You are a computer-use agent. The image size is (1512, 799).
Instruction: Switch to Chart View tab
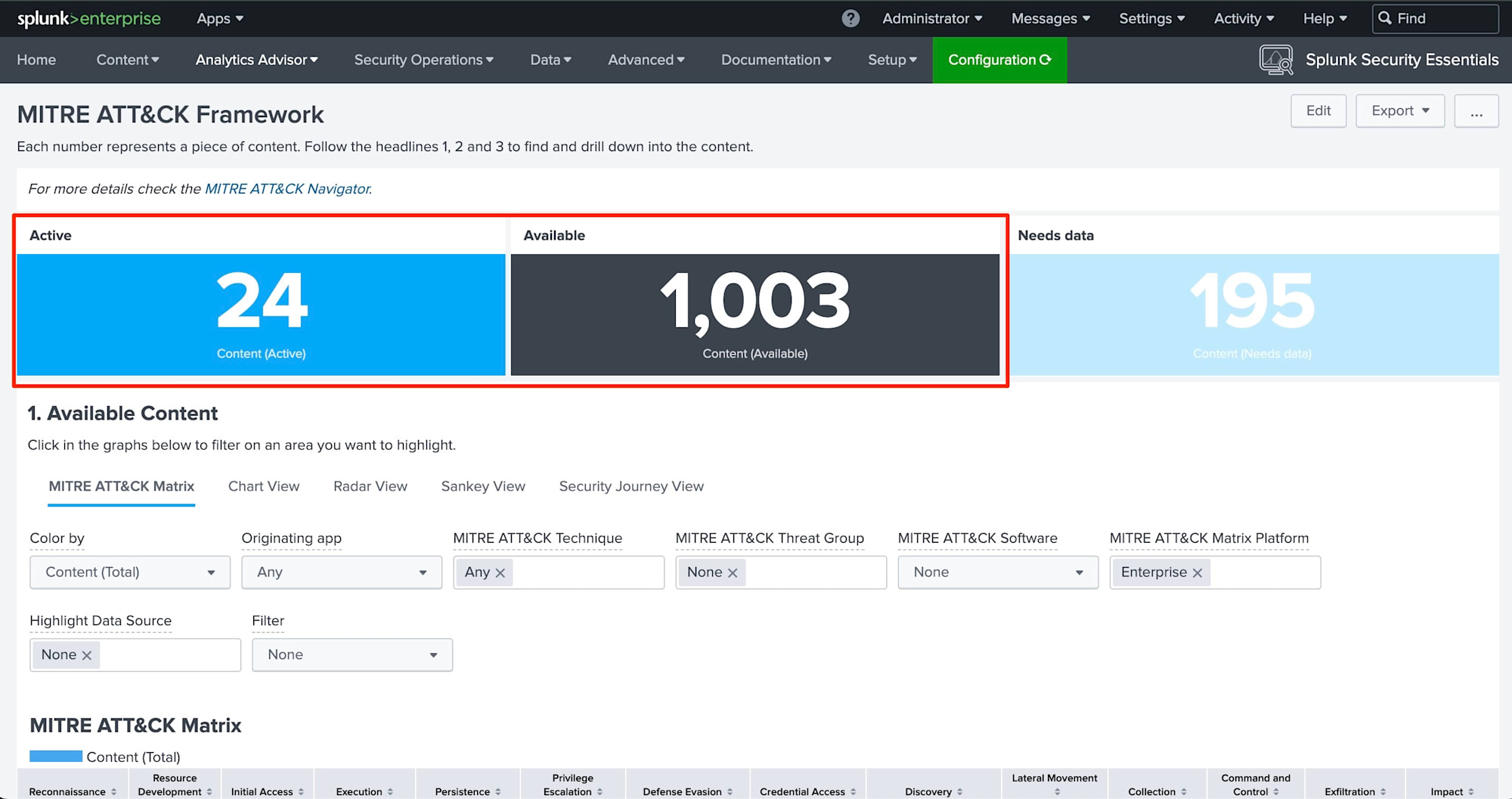click(x=264, y=487)
